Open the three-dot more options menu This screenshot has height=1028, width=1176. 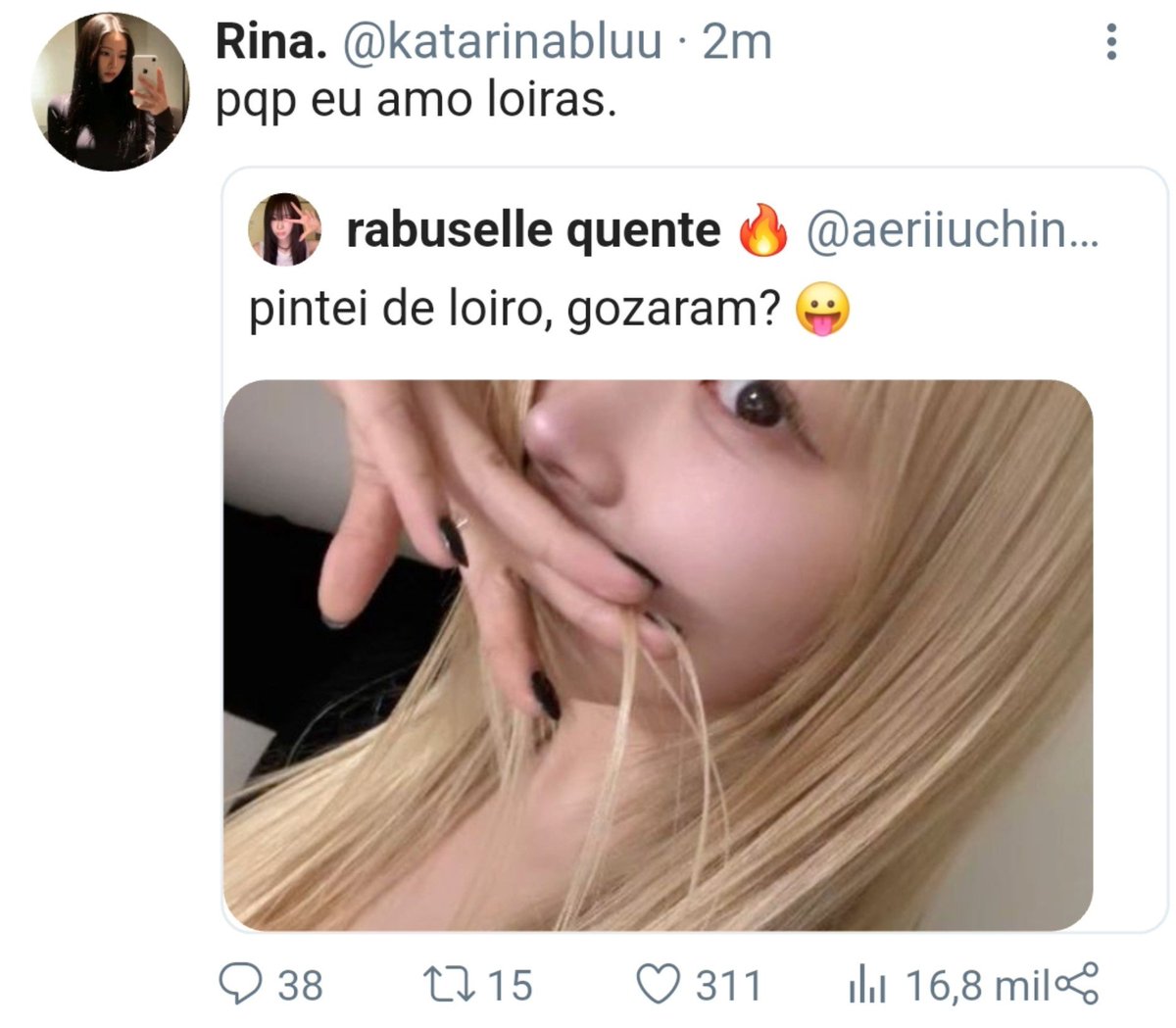(x=1110, y=41)
